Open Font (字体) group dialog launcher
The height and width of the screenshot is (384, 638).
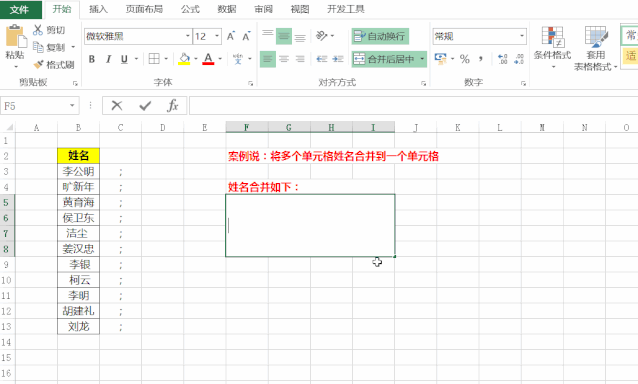point(251,83)
